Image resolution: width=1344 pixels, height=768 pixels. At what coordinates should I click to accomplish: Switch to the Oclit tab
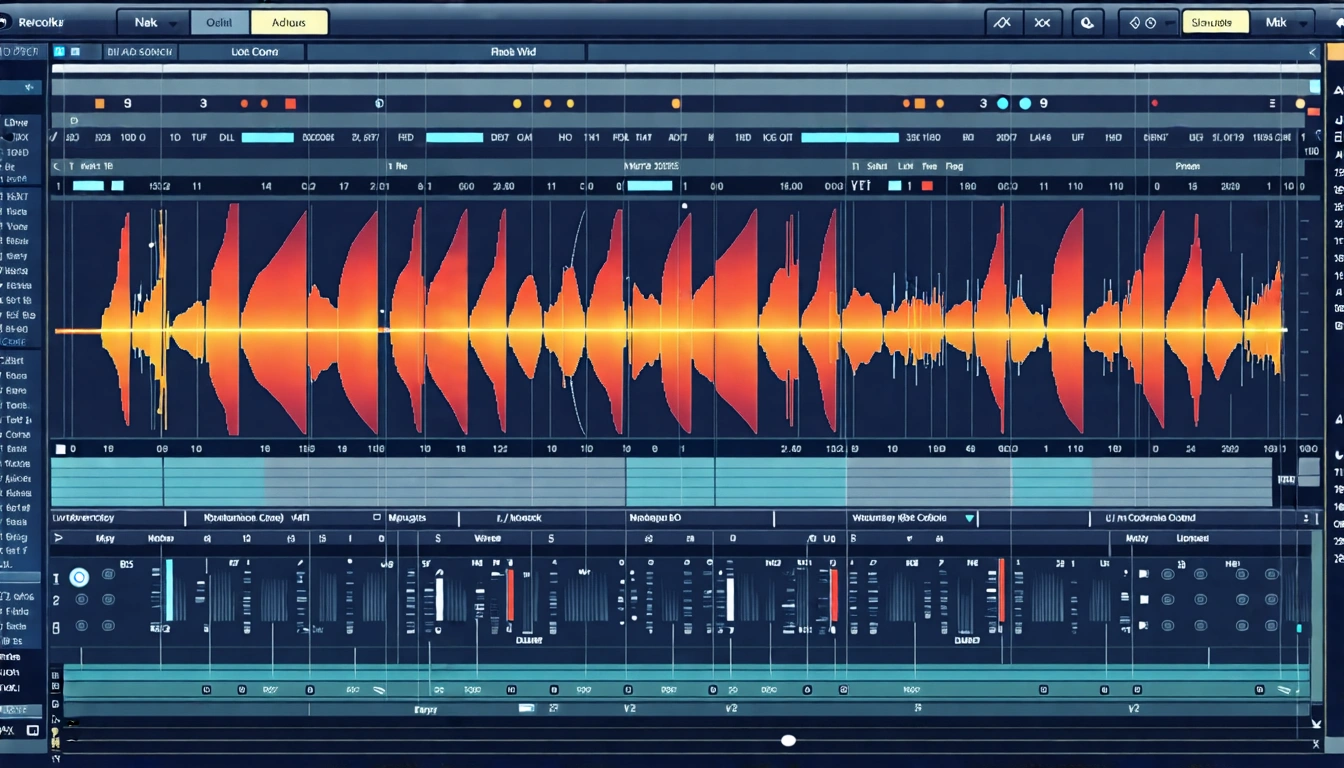coord(219,22)
